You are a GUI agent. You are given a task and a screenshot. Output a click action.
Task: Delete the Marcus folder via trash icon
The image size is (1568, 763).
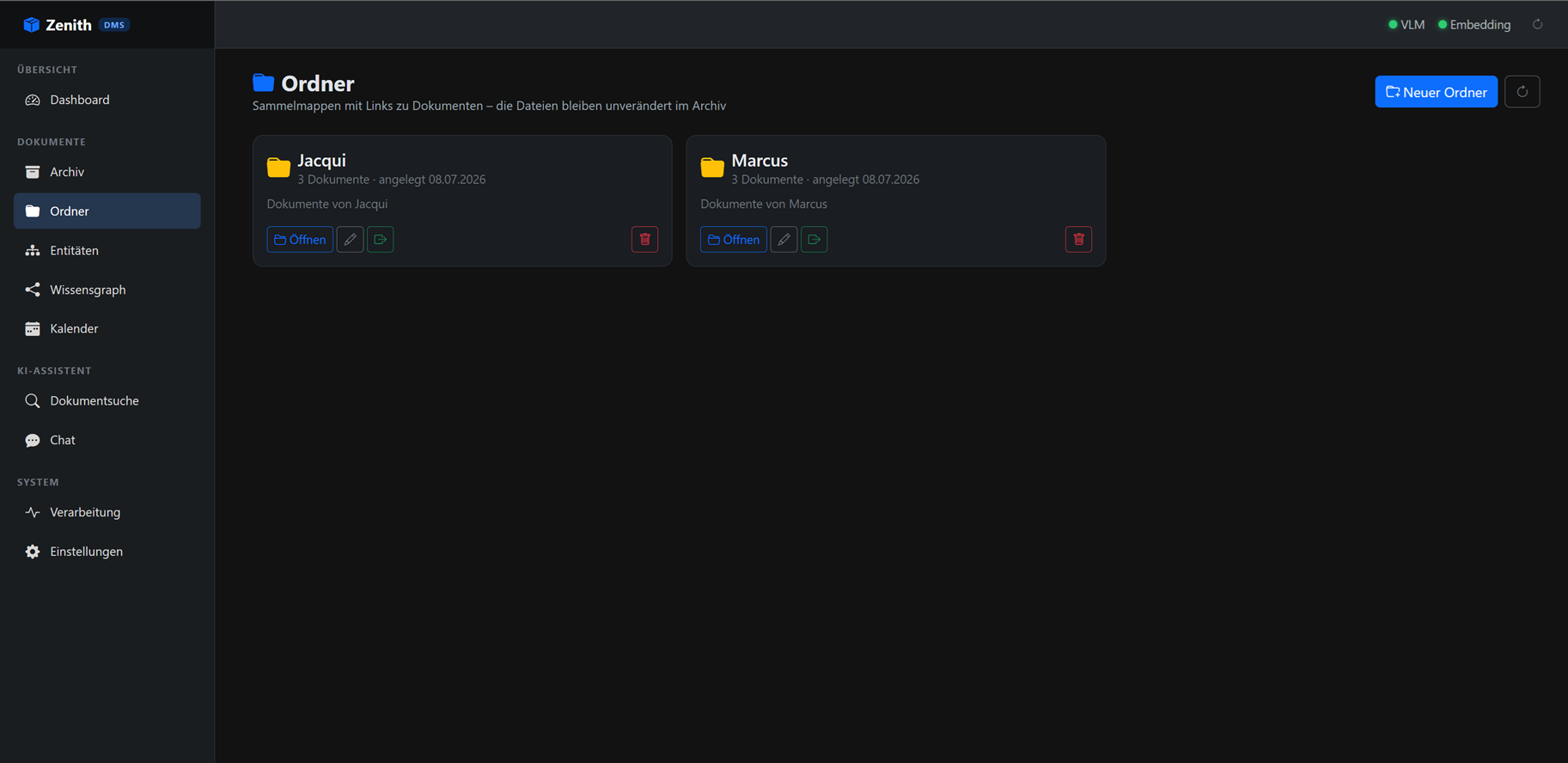click(x=1079, y=240)
